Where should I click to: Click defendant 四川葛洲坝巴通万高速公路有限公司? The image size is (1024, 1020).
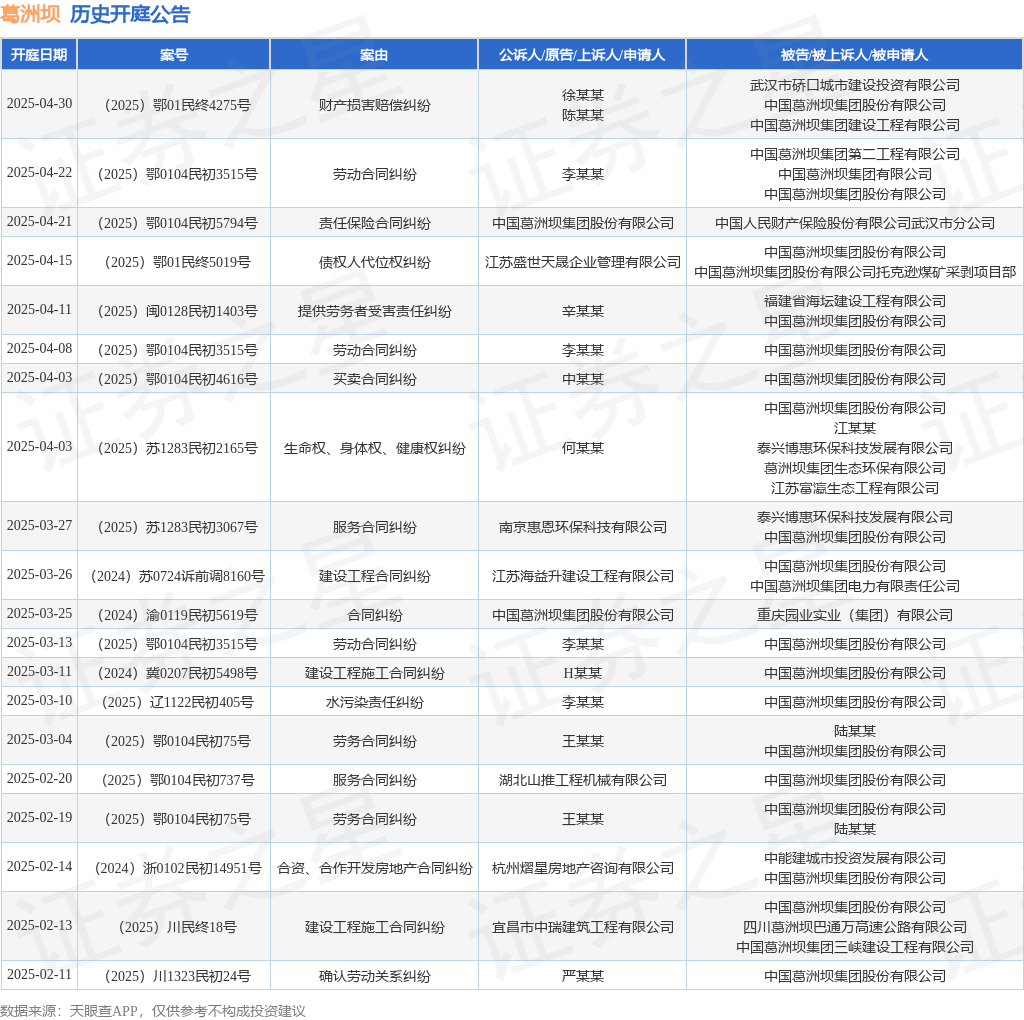click(854, 927)
